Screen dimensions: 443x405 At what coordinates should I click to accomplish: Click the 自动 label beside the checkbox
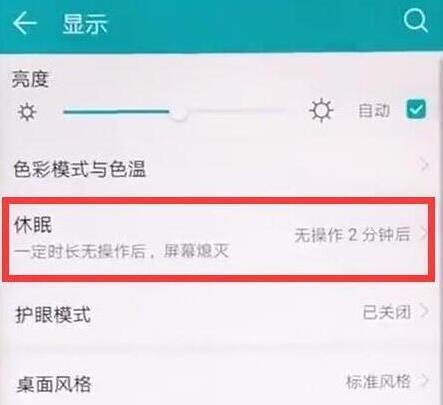pos(374,111)
